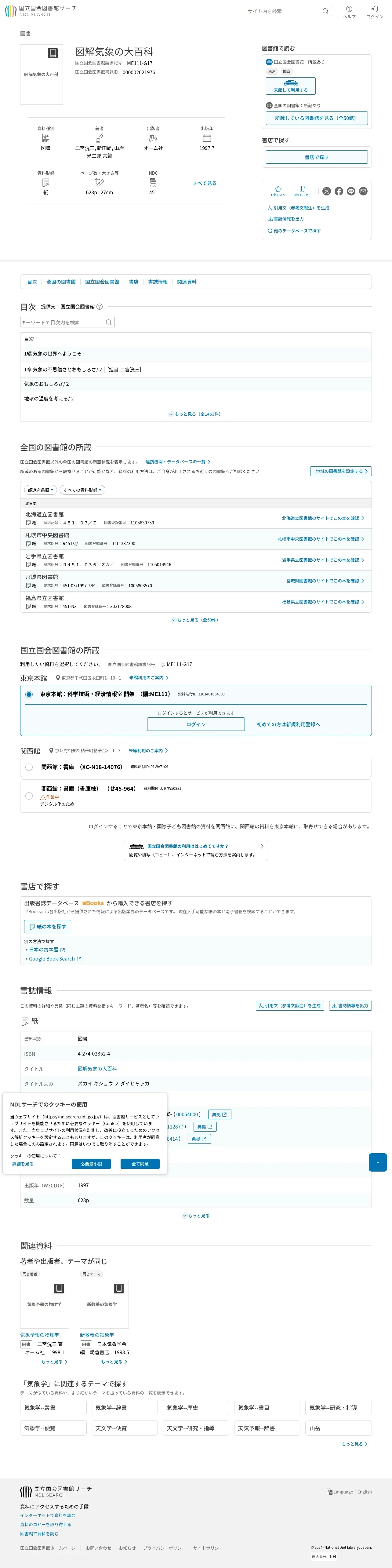This screenshot has height=1568, width=392.
Task: Jump to 国立国会図書館 tab
Action: [102, 282]
